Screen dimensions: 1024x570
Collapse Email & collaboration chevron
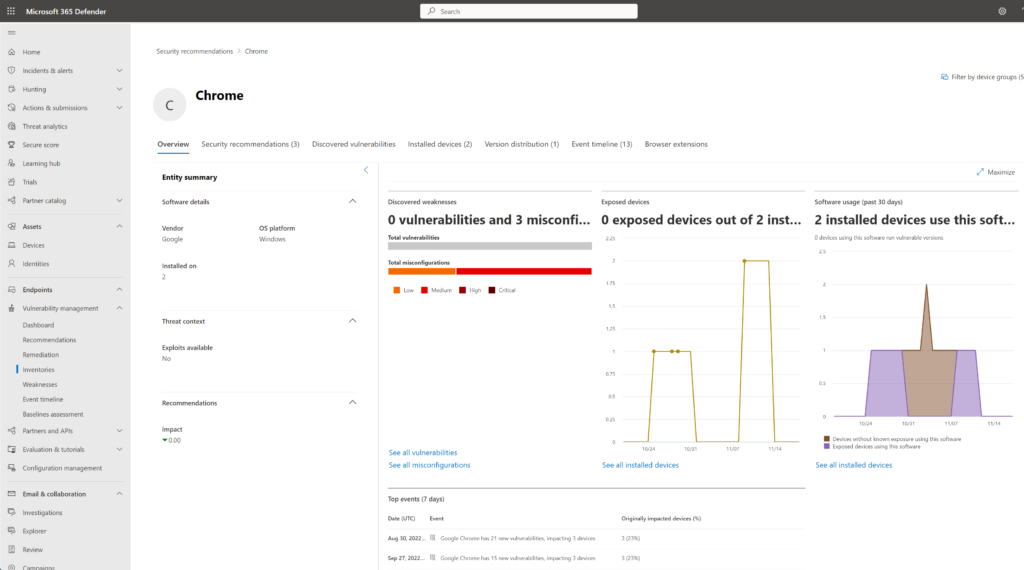click(x=119, y=494)
